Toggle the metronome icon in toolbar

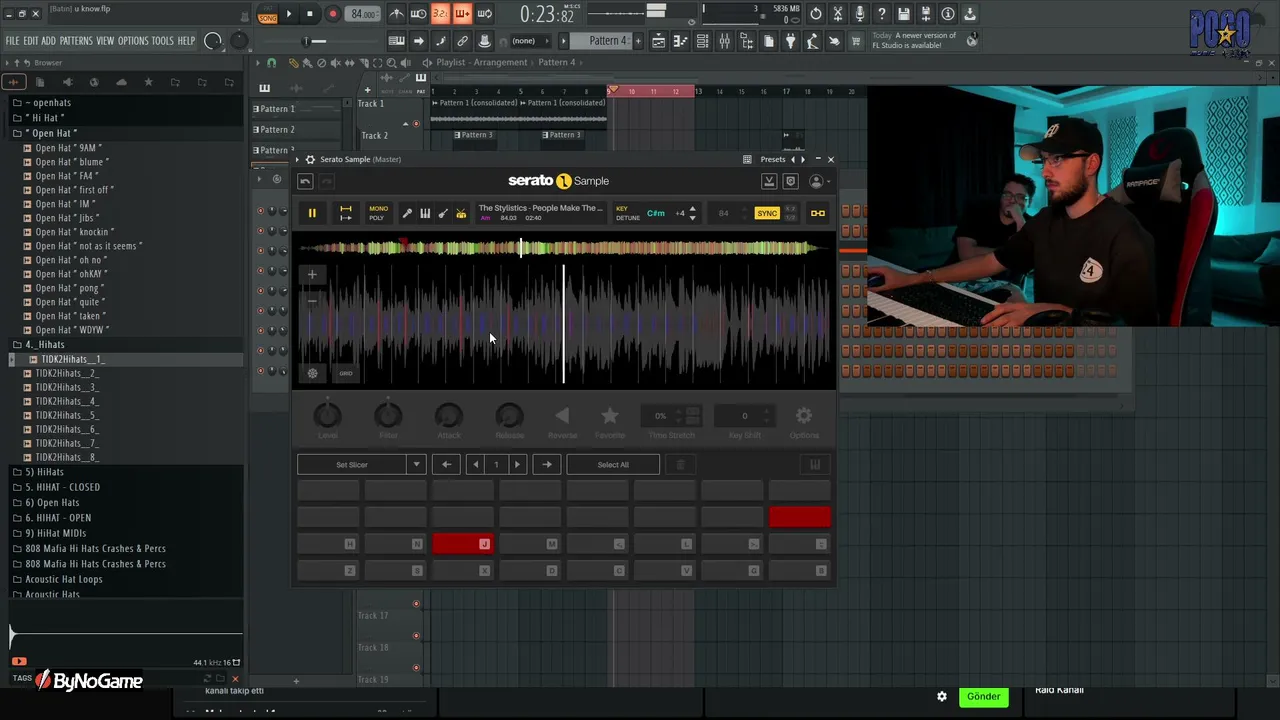[x=396, y=14]
